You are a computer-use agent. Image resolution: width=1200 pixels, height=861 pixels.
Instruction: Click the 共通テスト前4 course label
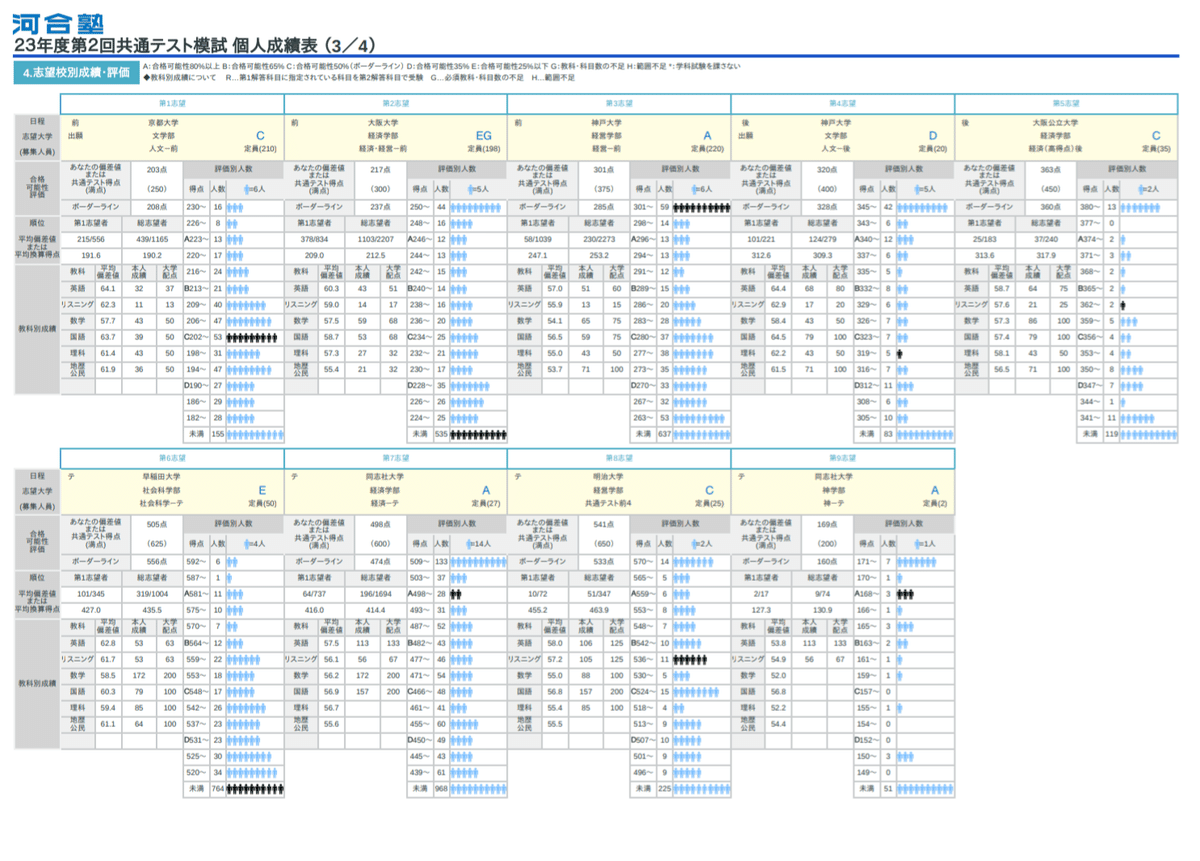pos(607,503)
